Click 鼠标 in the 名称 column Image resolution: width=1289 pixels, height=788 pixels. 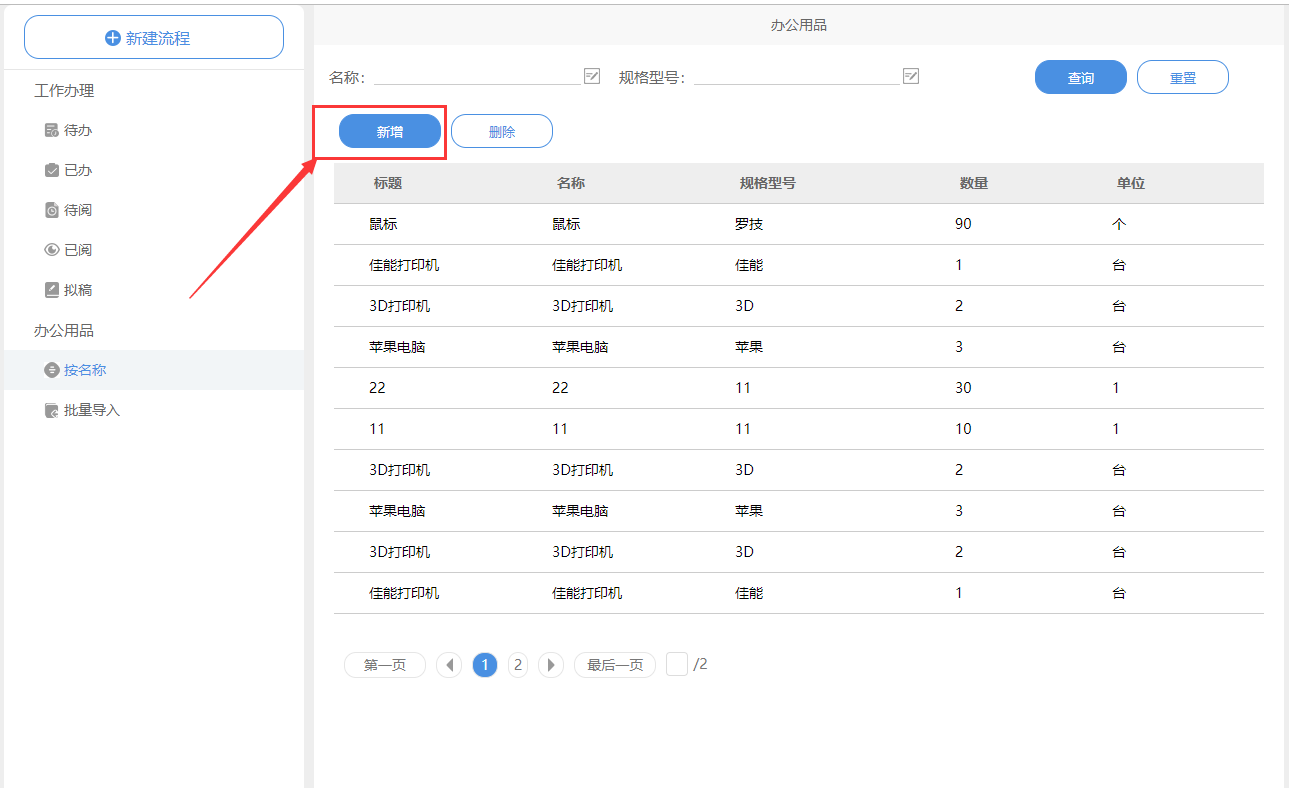tap(566, 224)
